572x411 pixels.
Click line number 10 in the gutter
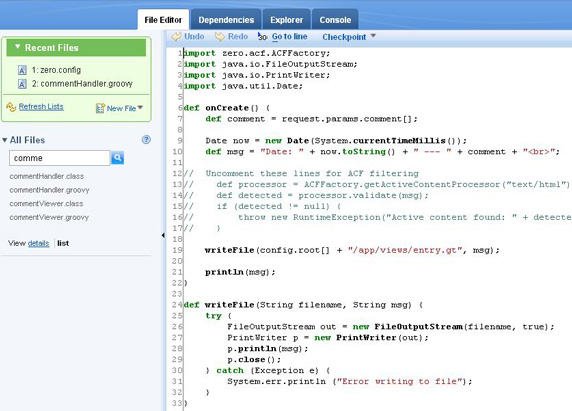point(177,152)
